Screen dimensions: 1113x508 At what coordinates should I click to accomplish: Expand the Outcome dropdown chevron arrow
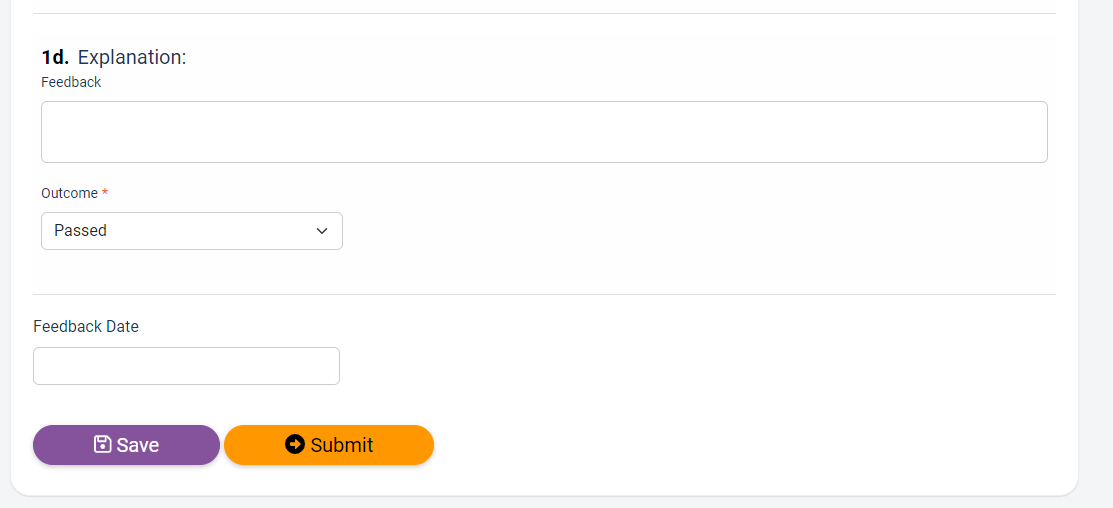click(x=322, y=231)
